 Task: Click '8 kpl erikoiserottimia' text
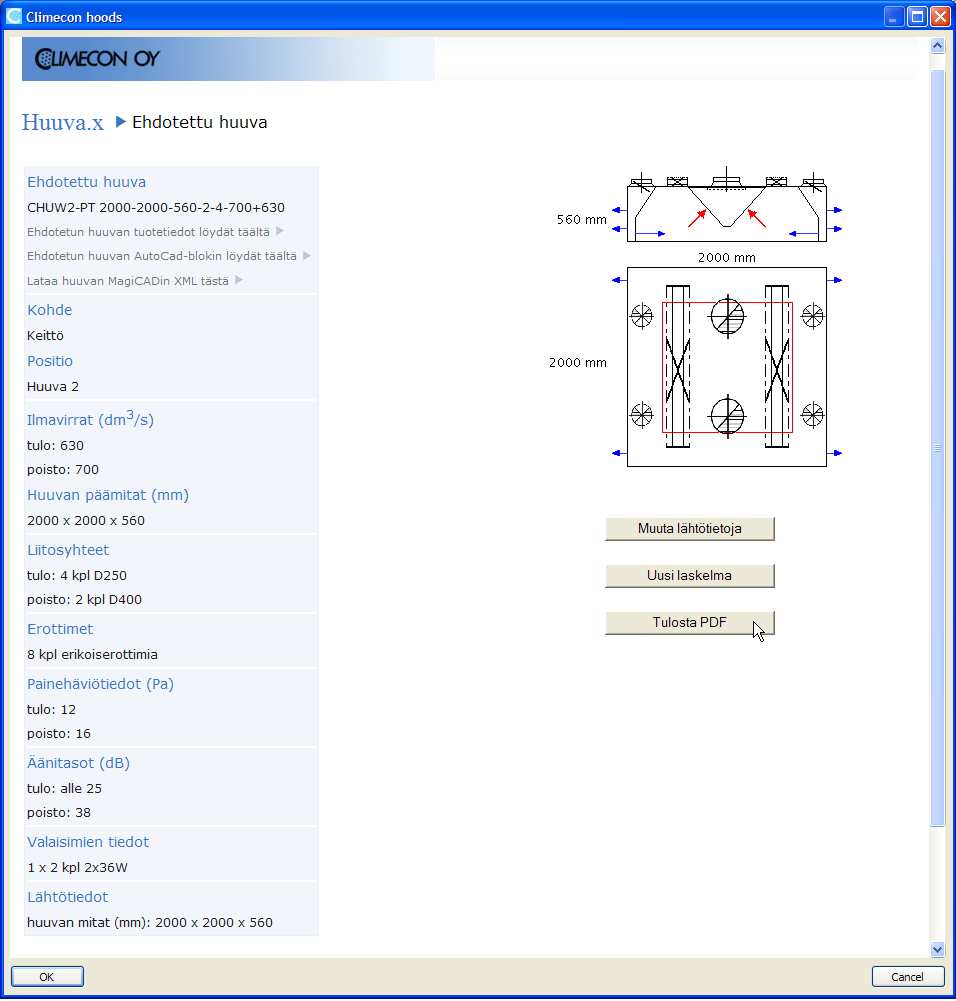(x=92, y=654)
